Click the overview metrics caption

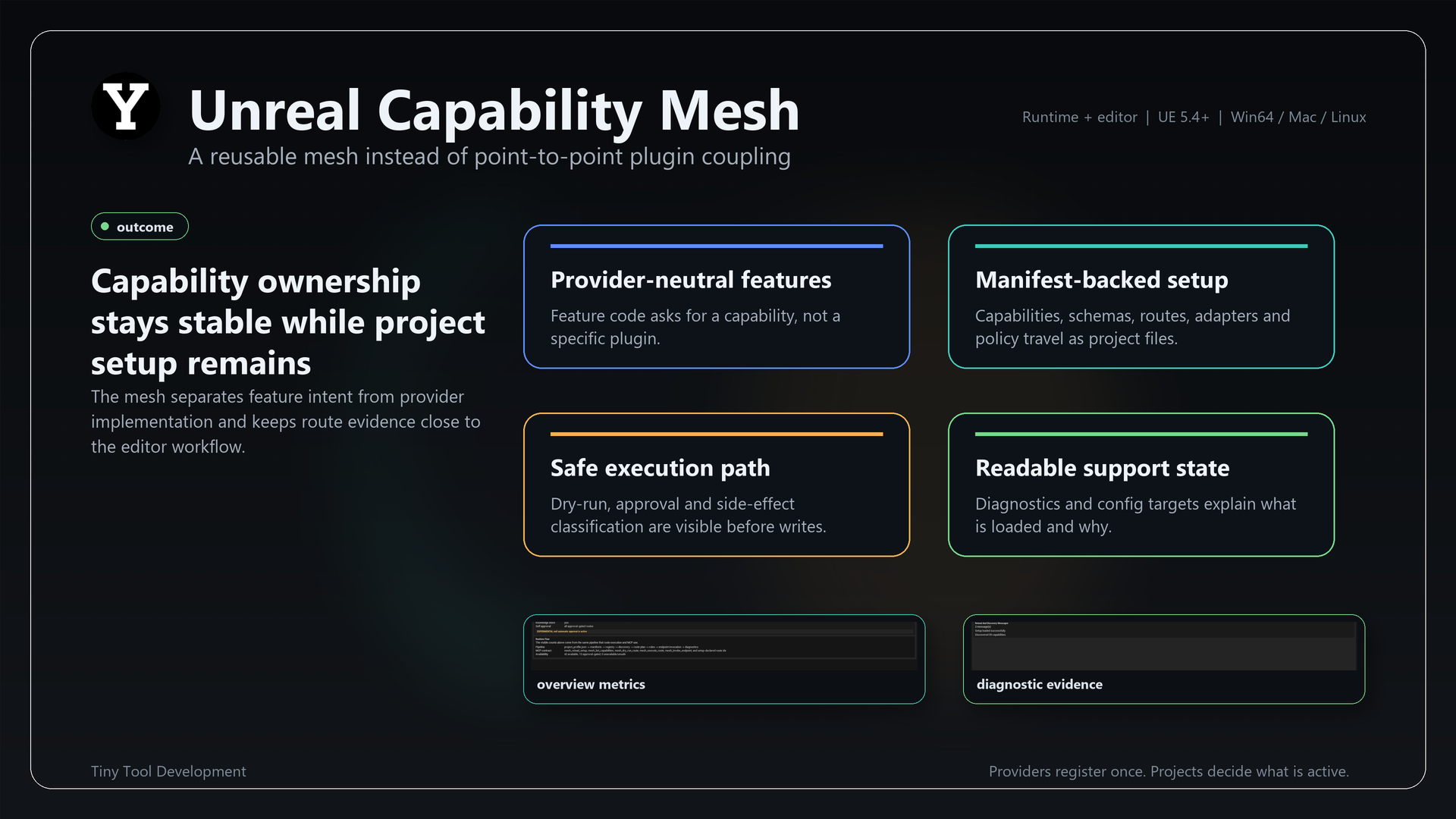[x=591, y=684]
